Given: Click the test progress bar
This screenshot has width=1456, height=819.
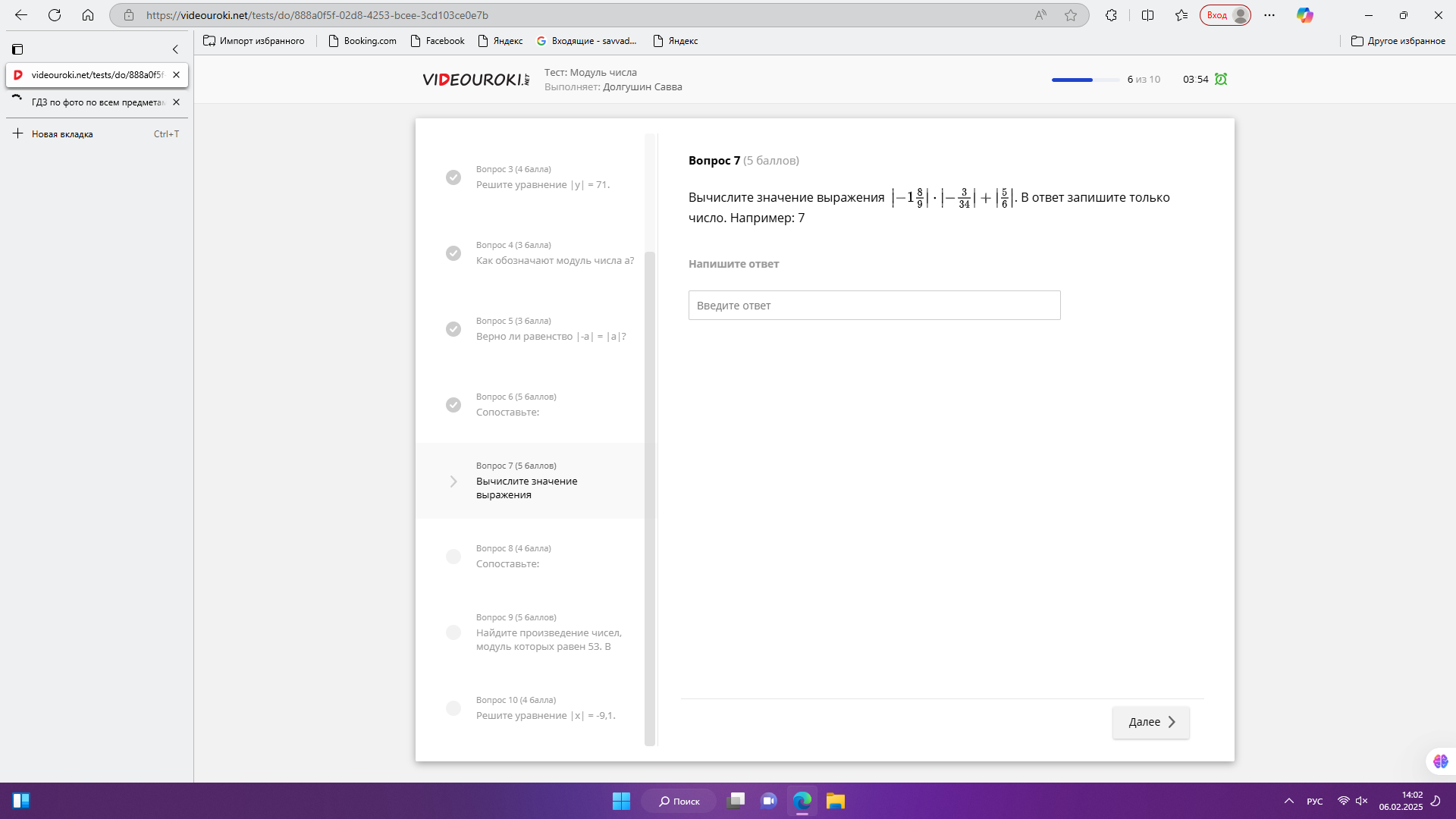Looking at the screenshot, I should tap(1085, 80).
